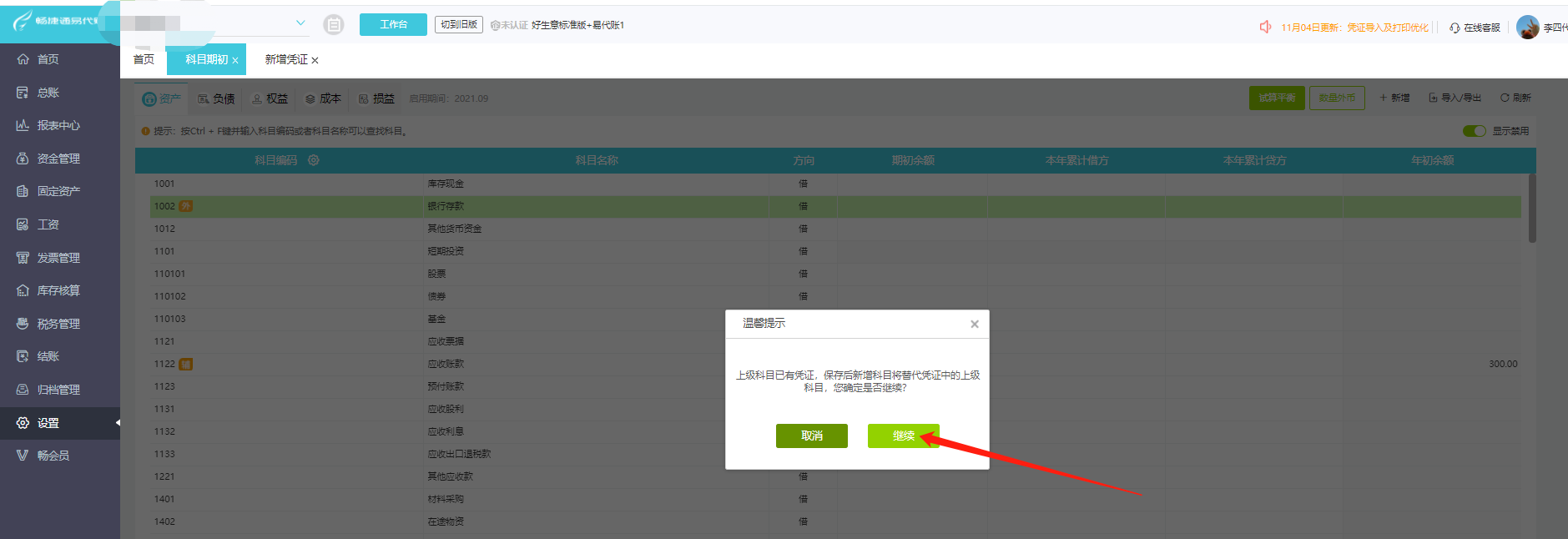Screen dimensions: 1568x539
Task: Click the user avatar picture
Action: (1528, 27)
